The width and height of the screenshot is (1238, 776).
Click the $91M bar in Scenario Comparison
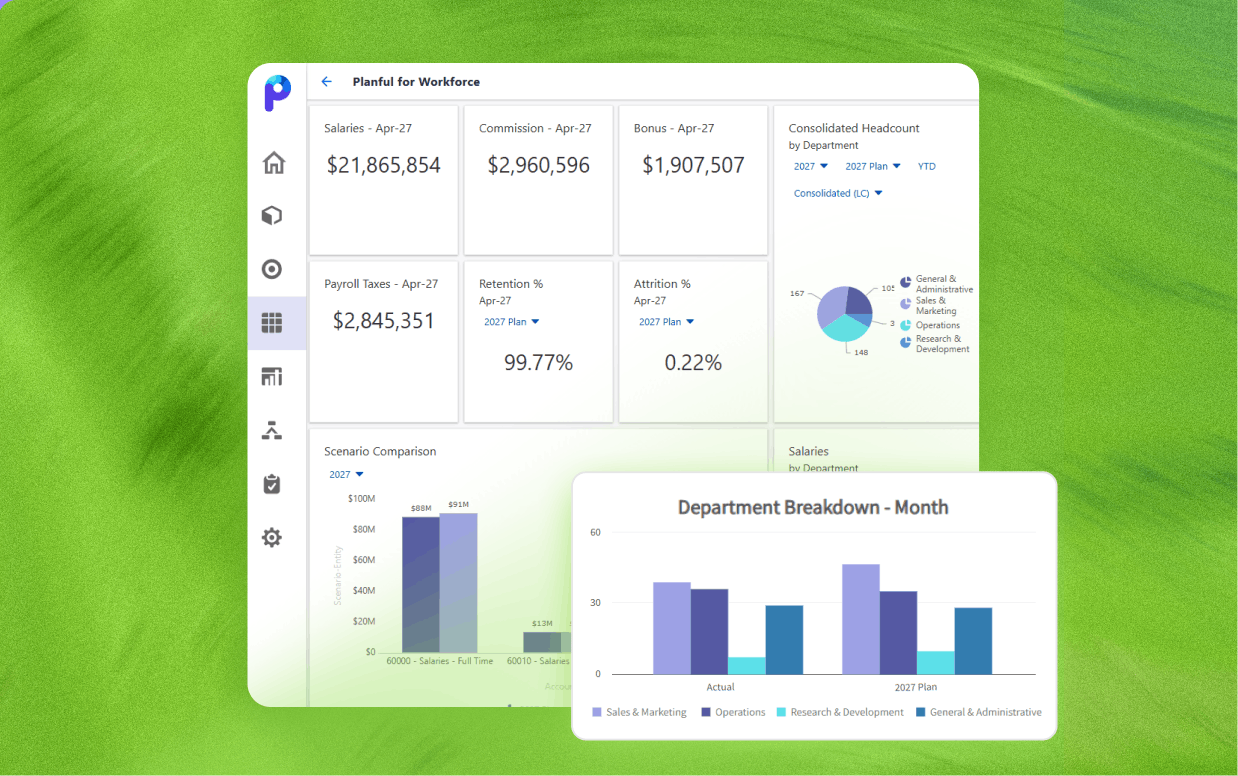point(459,583)
